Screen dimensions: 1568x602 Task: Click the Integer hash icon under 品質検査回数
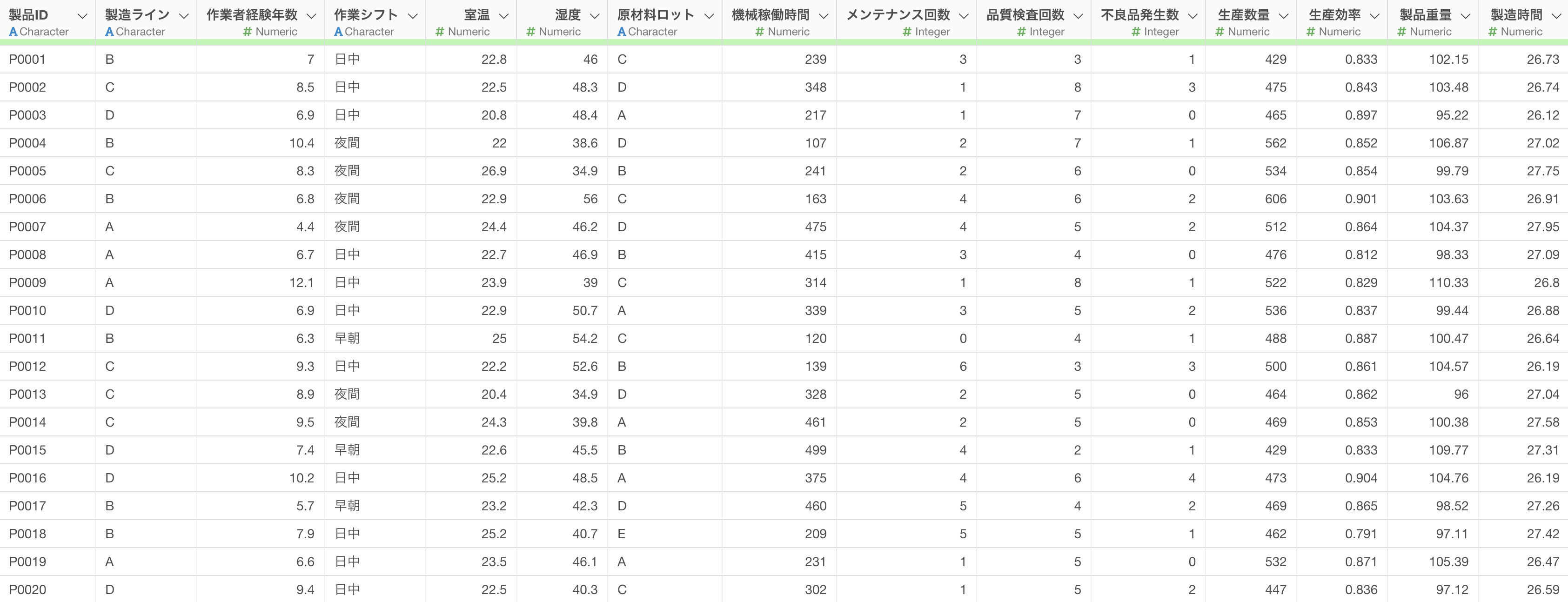[x=1022, y=32]
